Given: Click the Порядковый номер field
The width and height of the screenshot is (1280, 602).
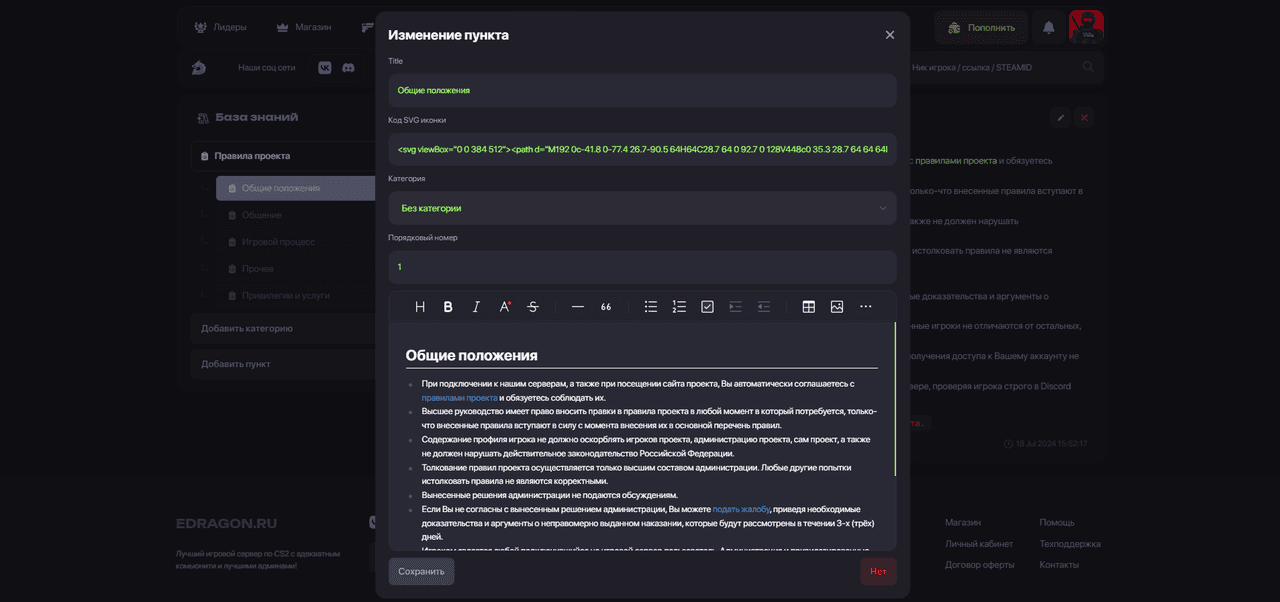Looking at the screenshot, I should 642,267.
